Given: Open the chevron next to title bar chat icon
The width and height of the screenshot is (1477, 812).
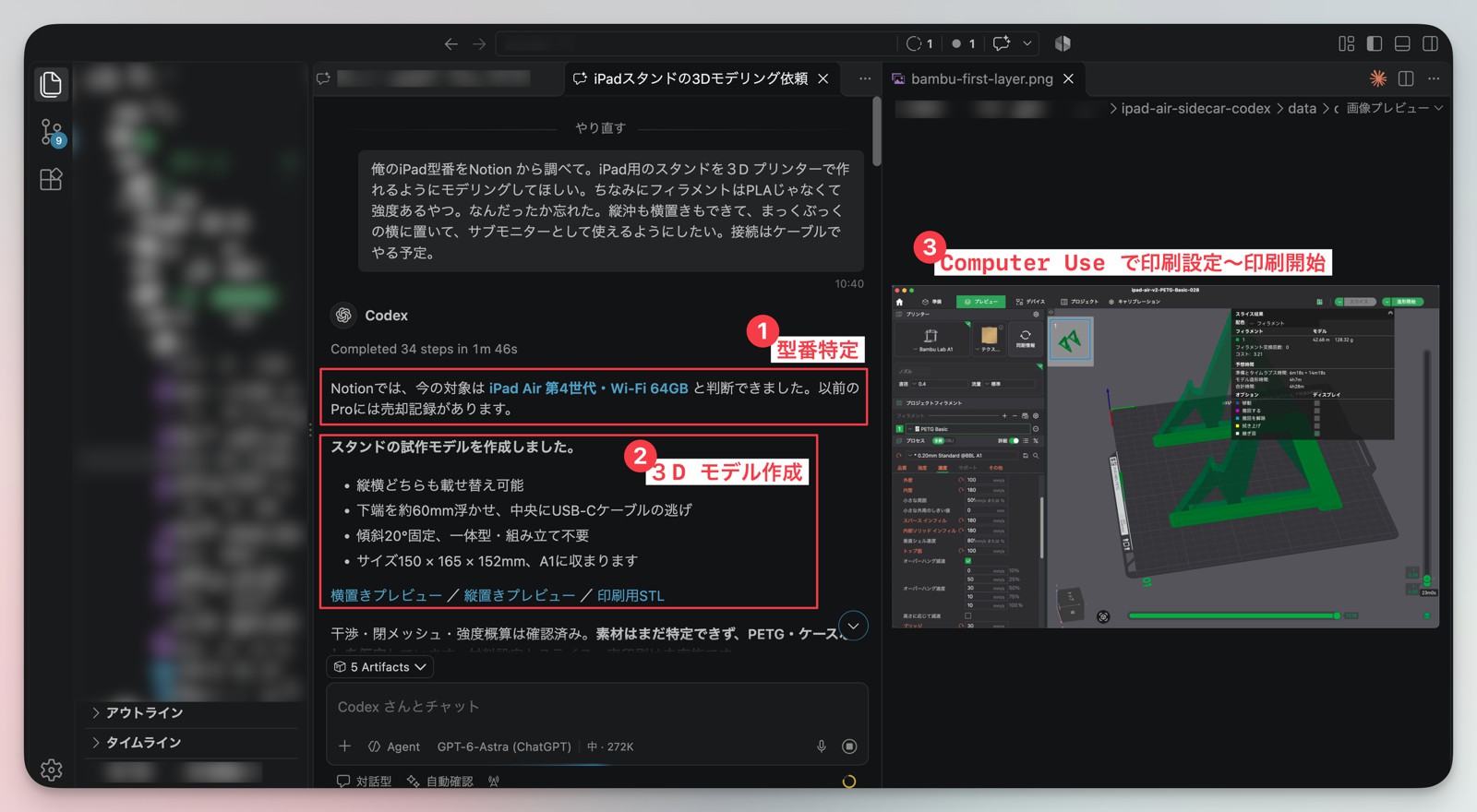Looking at the screenshot, I should point(1027,43).
